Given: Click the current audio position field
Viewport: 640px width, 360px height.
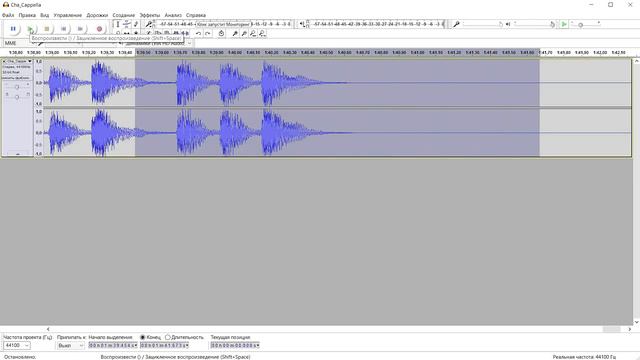Looking at the screenshot, I should pyautogui.click(x=235, y=345).
